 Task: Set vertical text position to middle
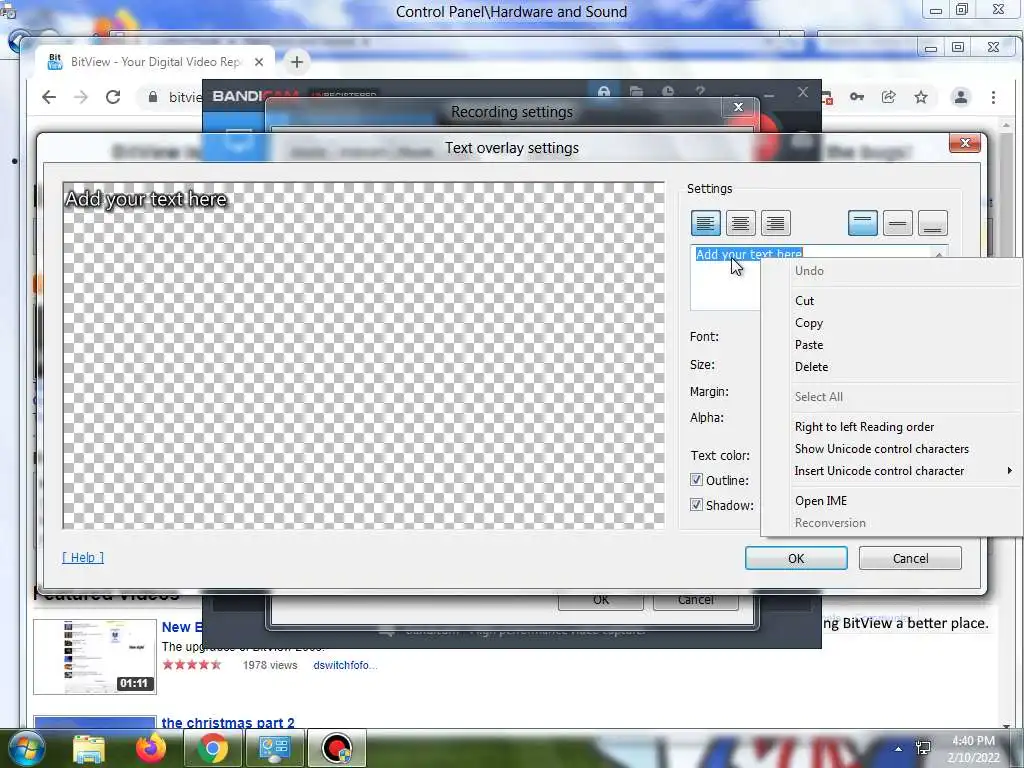897,223
